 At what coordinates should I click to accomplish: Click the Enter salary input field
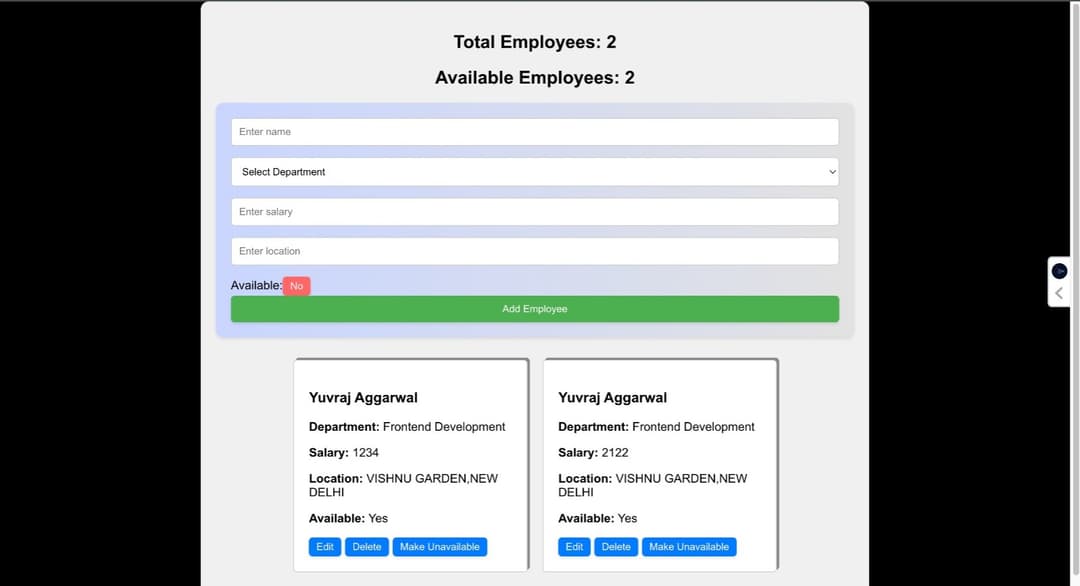[534, 211]
